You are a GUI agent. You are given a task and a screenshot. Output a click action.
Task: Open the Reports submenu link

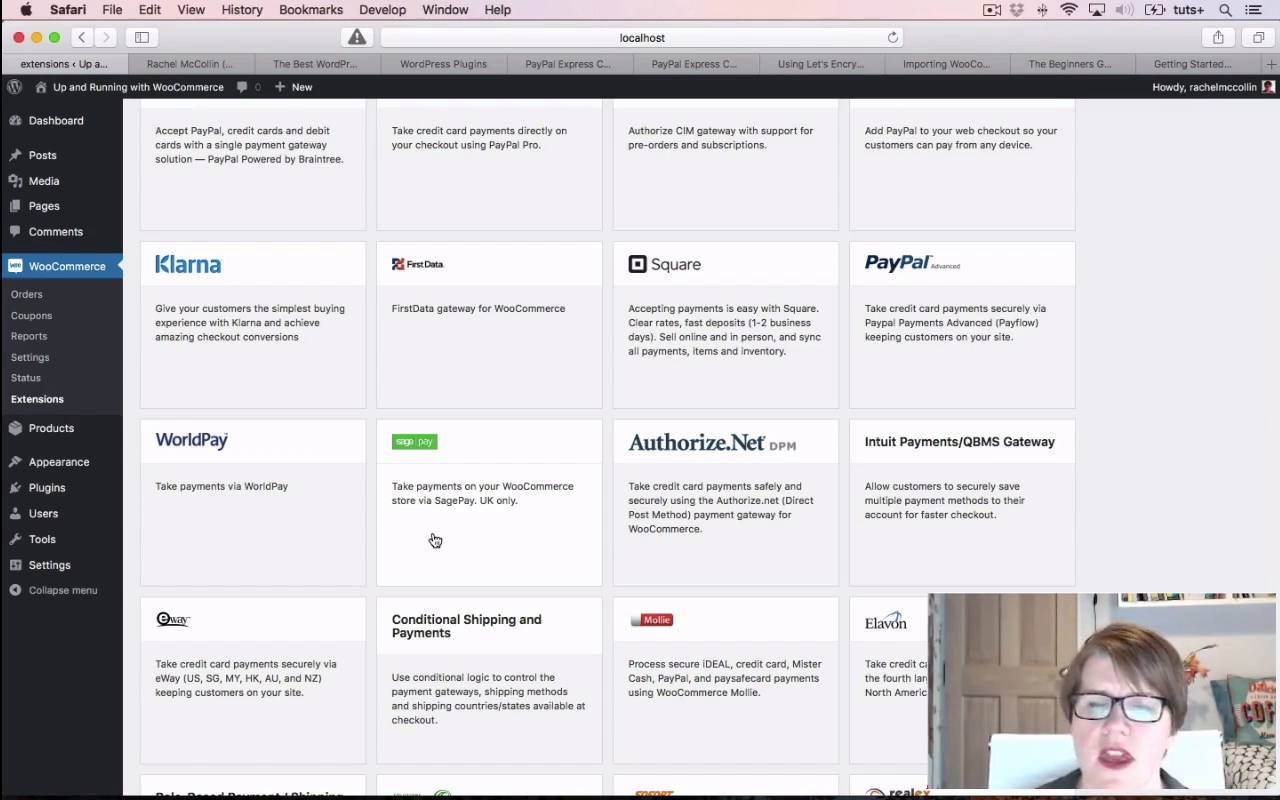[x=29, y=336]
